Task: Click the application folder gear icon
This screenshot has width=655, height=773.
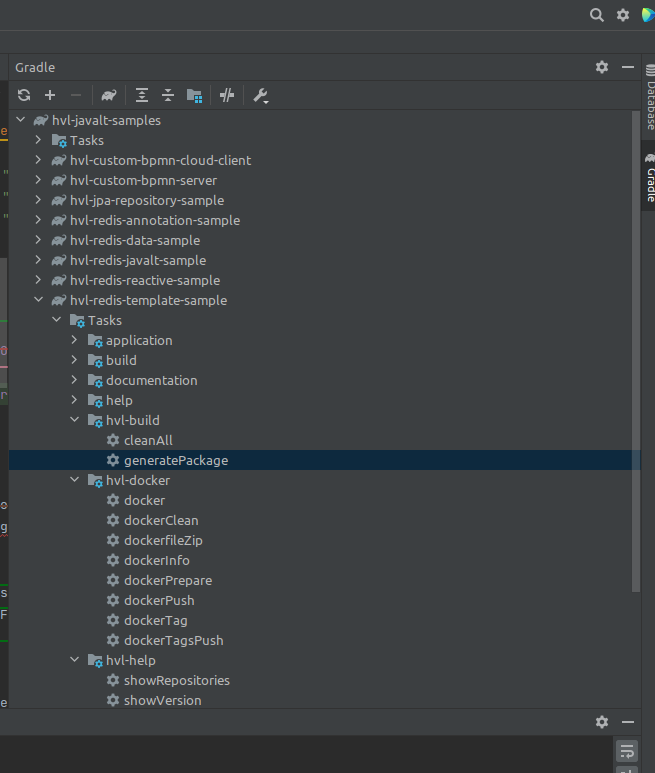Action: pos(95,341)
